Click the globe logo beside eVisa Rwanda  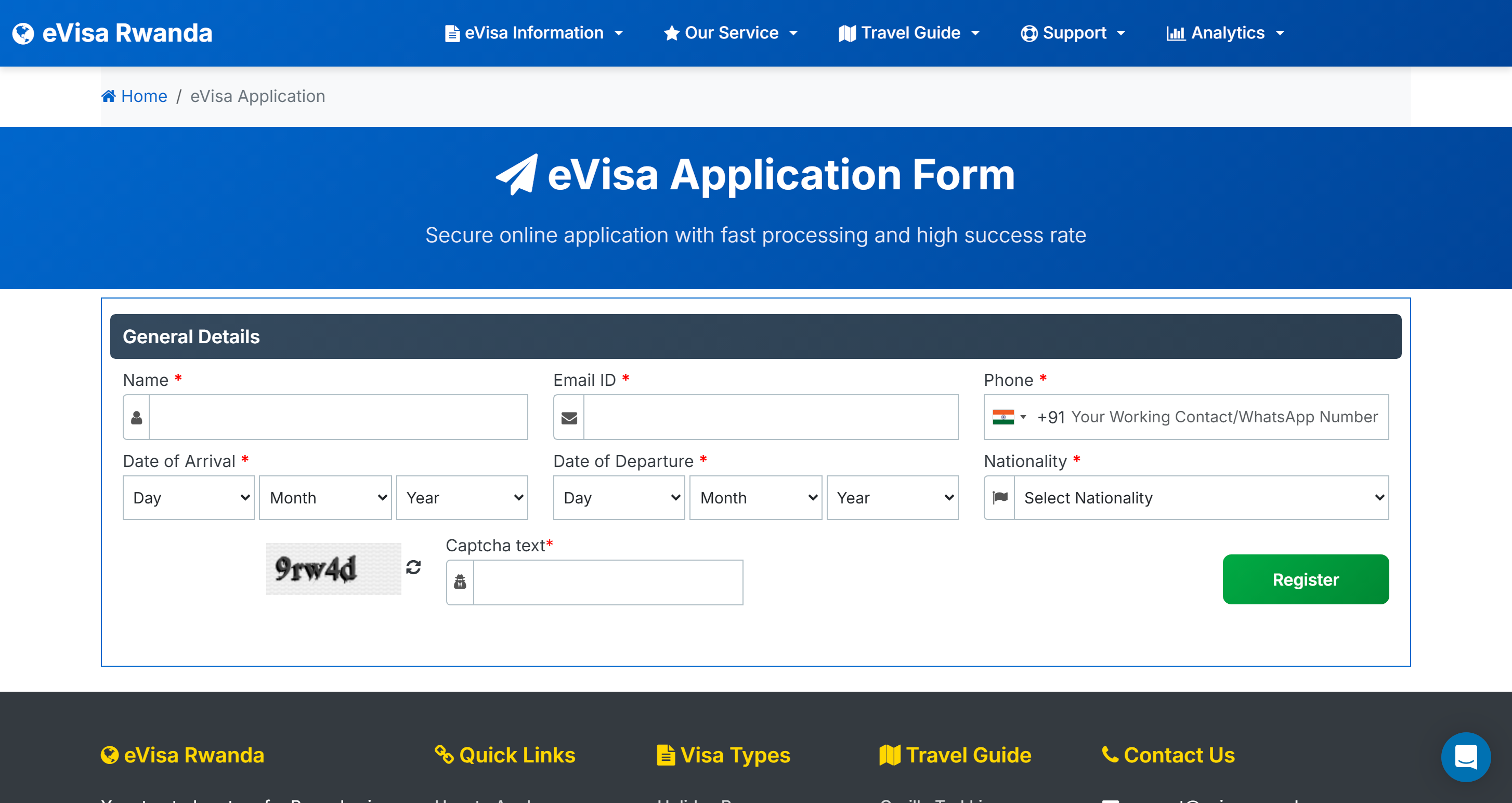click(x=23, y=33)
